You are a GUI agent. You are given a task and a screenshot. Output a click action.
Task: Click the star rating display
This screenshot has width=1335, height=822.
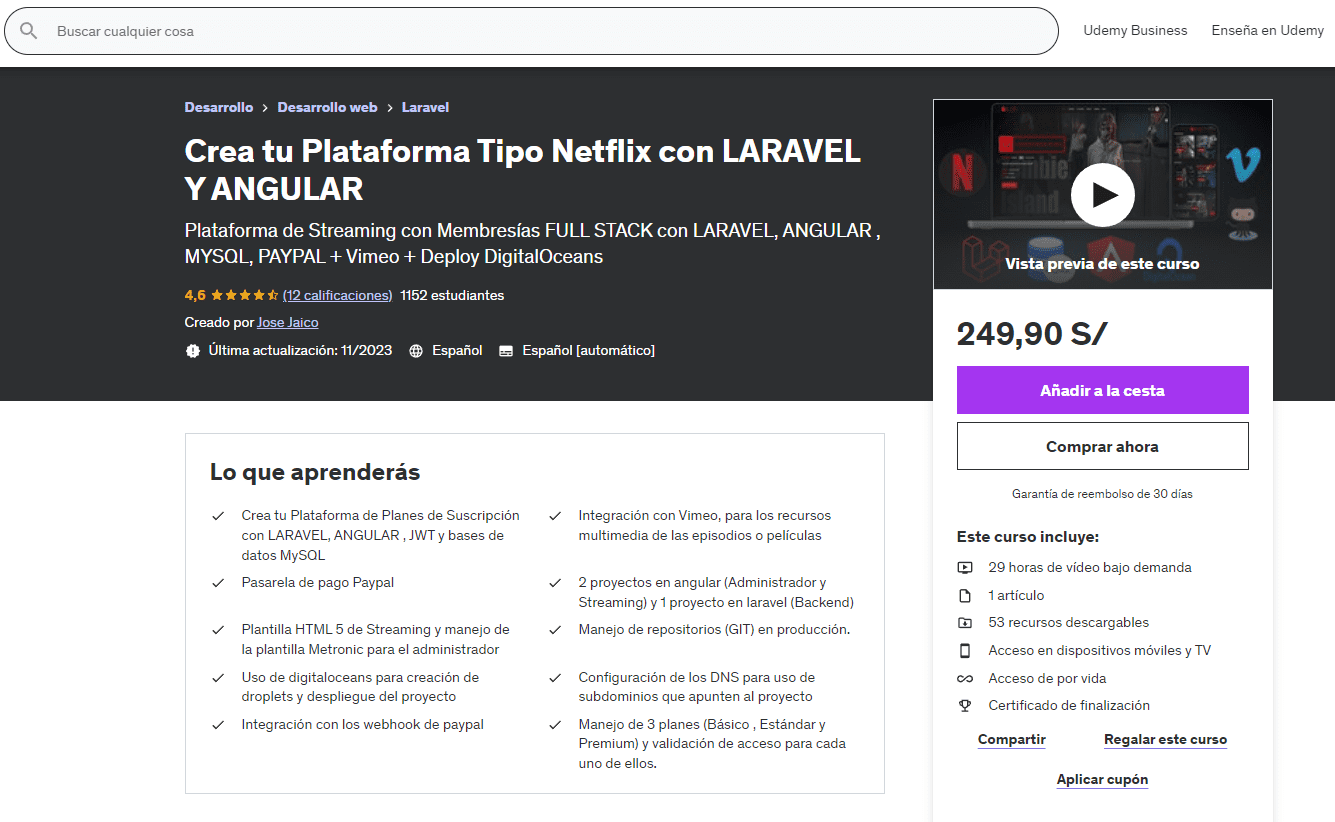coord(244,296)
